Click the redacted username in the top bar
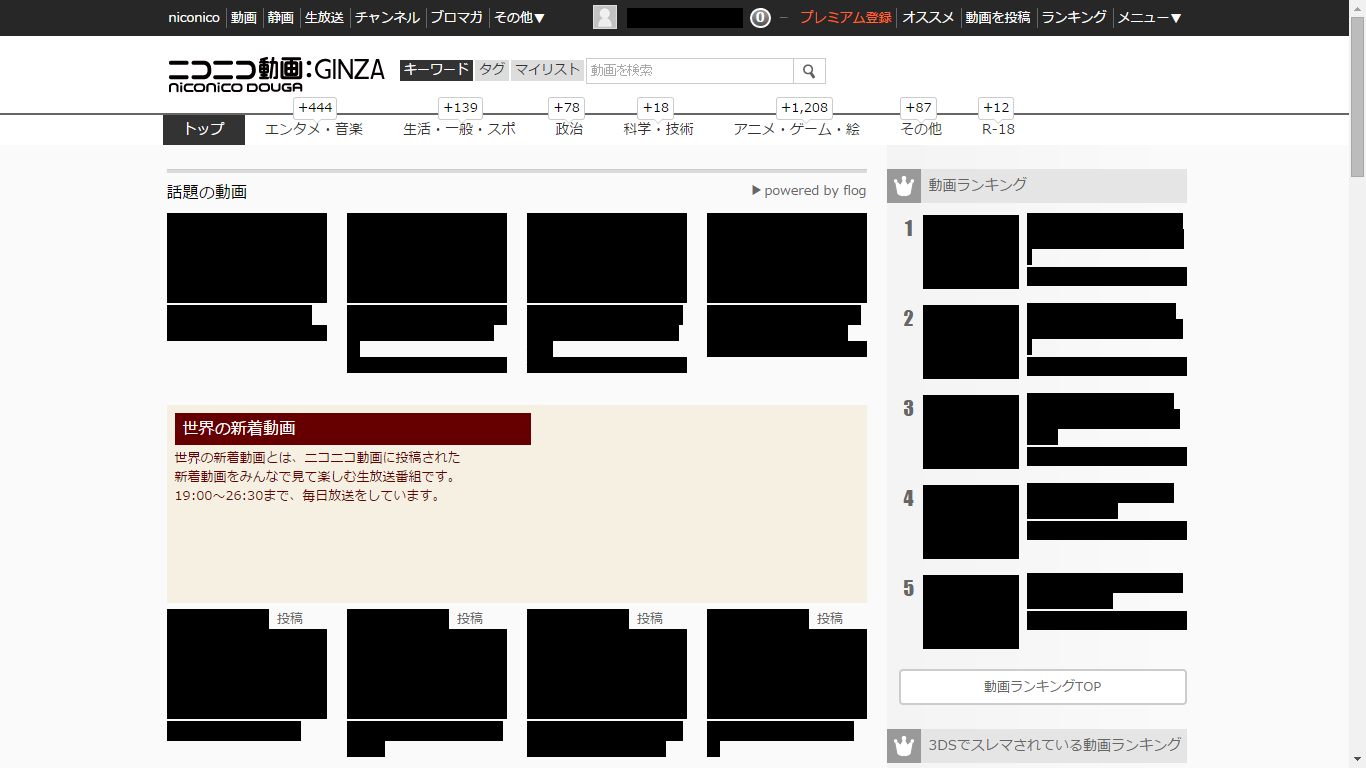 [x=685, y=18]
